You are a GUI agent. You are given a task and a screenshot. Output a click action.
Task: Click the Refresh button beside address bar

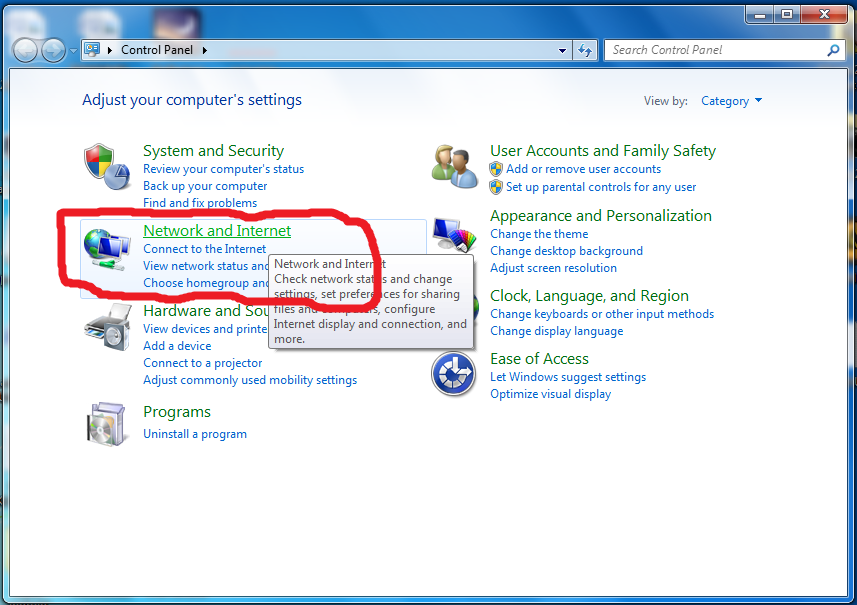pyautogui.click(x=585, y=50)
